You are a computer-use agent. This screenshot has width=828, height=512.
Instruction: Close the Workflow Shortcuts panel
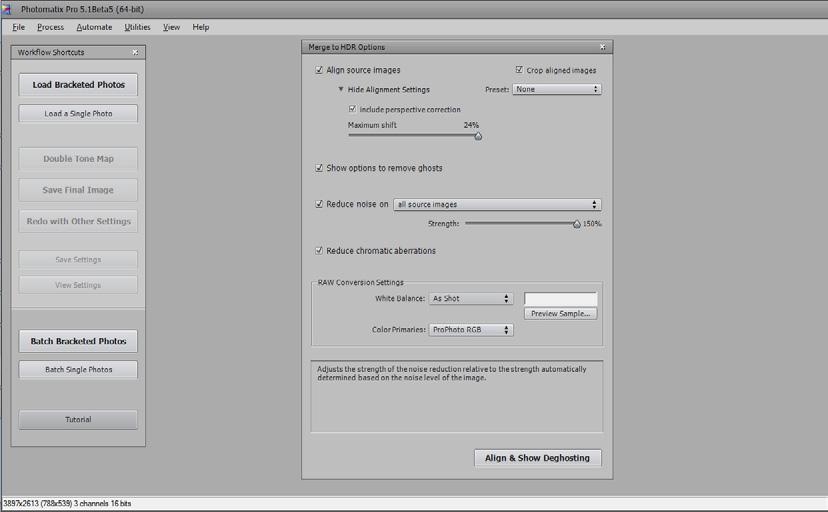coord(135,52)
